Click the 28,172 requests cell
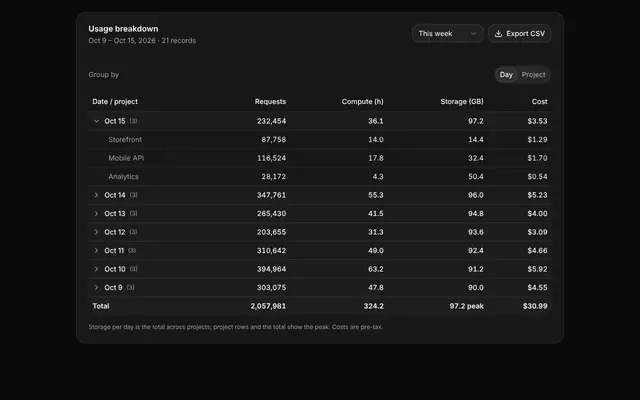The width and height of the screenshot is (640, 400). coord(273,177)
